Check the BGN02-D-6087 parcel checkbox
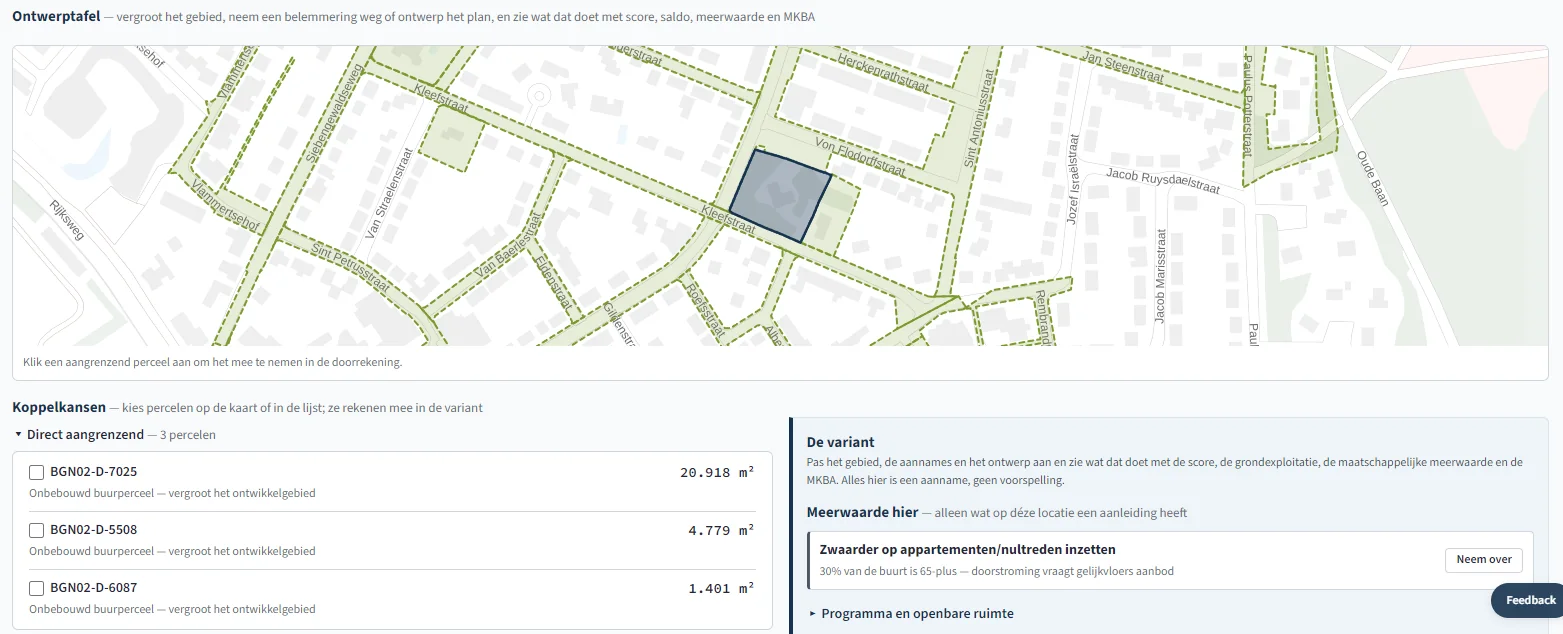Screen dimensions: 1563x634 click(36, 588)
